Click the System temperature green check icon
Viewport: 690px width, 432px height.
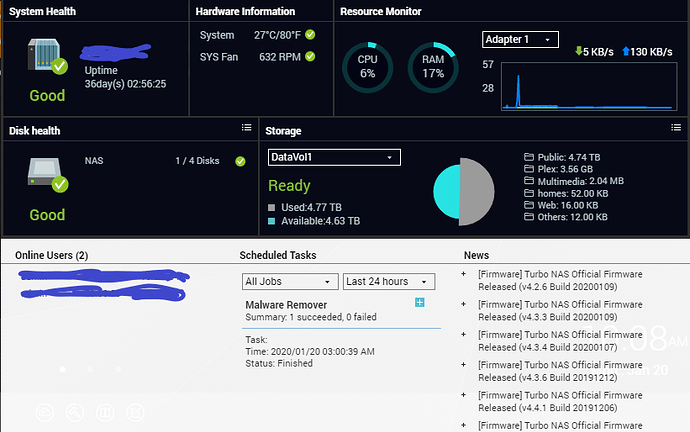(x=310, y=34)
